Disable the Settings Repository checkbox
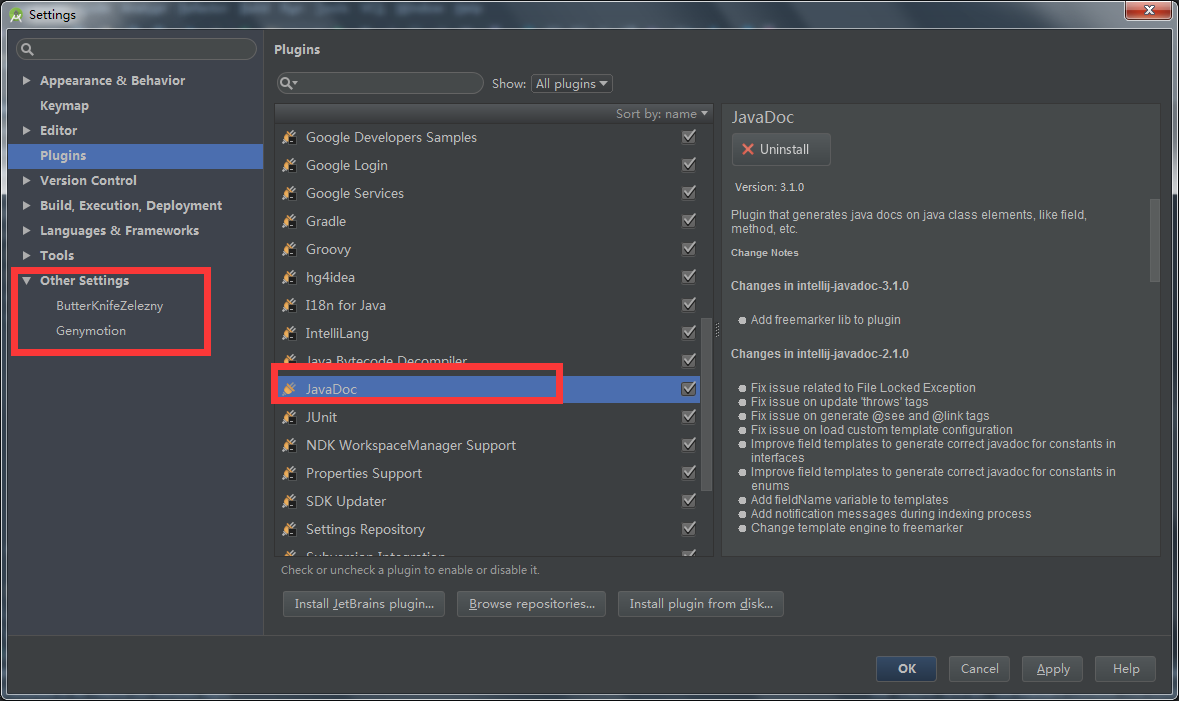Image resolution: width=1179 pixels, height=701 pixels. click(x=689, y=530)
